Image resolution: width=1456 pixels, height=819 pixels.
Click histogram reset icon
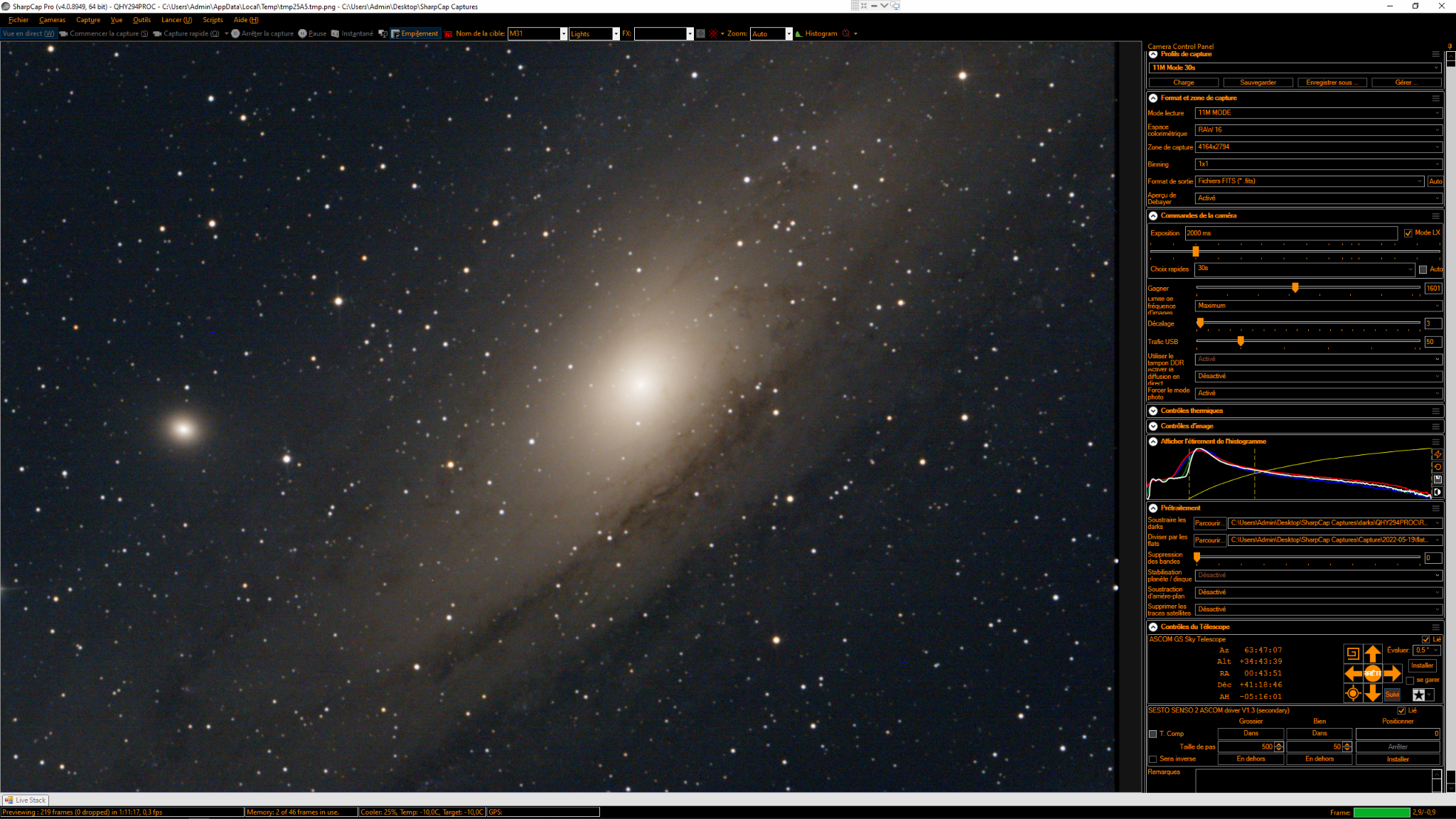[1437, 467]
